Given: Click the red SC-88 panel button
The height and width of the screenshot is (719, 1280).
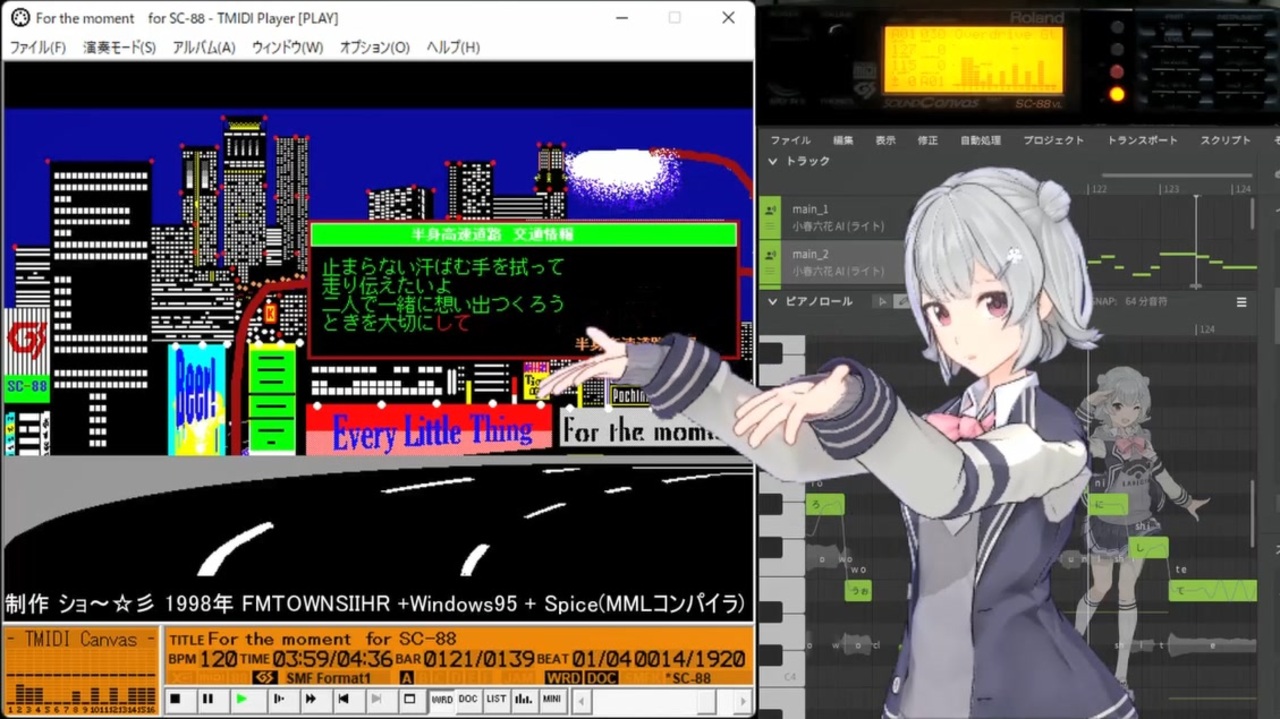Looking at the screenshot, I should [x=1116, y=71].
